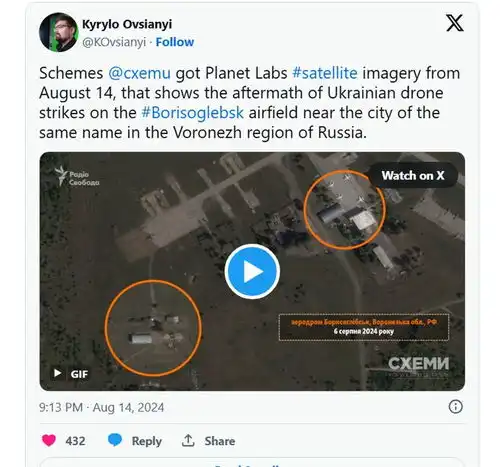Click the blue reply speech bubble icon

[x=115, y=440]
